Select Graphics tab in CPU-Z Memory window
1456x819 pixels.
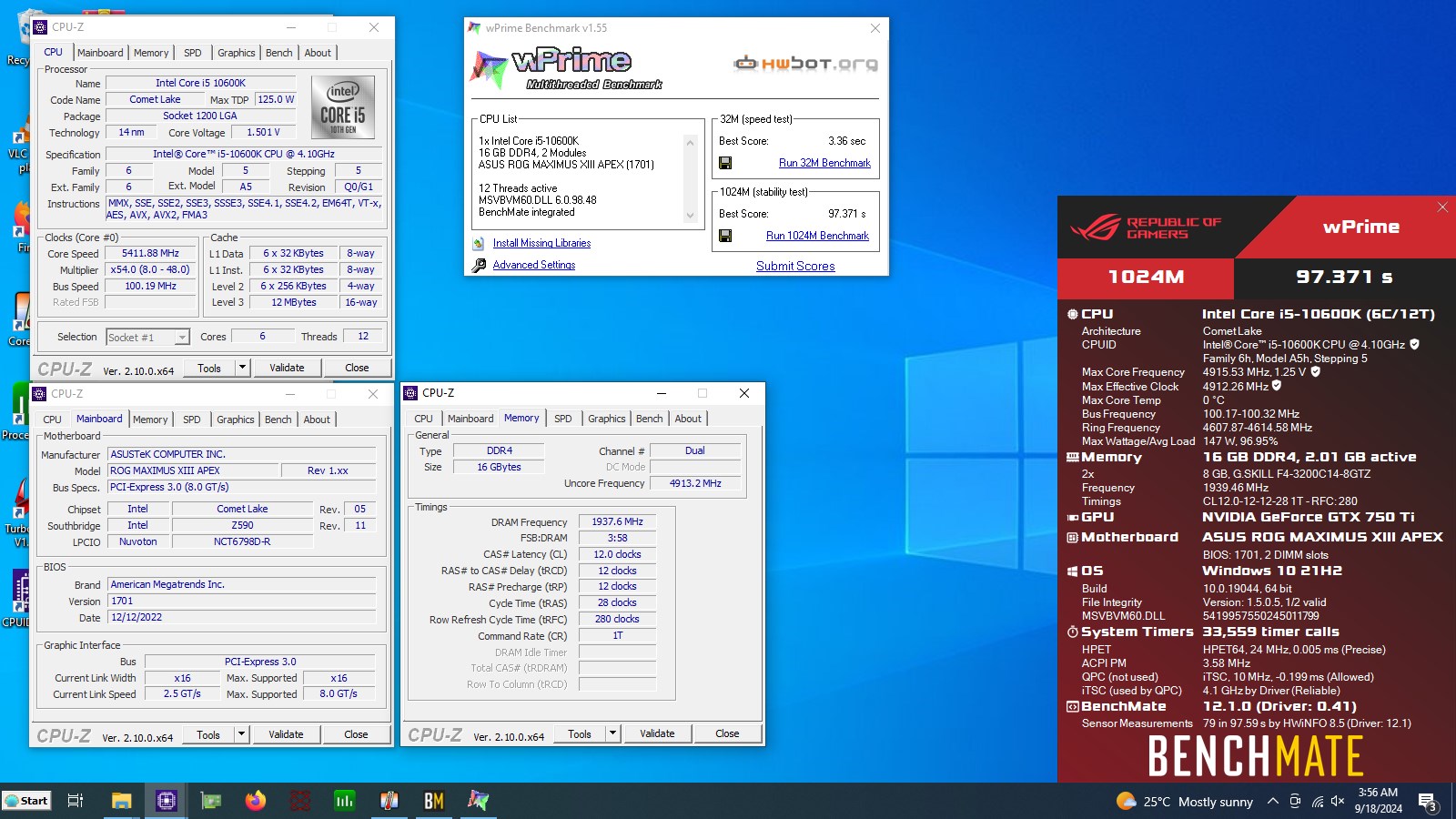pyautogui.click(x=607, y=419)
